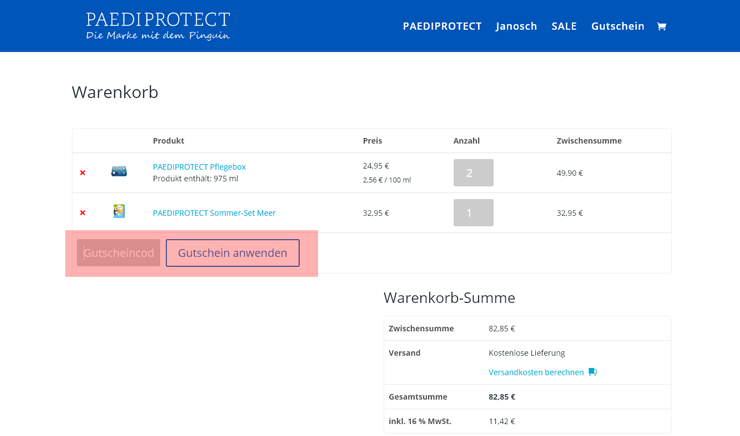Screen dimensions: 740x436
Task: Click the Produkt column header
Action: coord(168,141)
